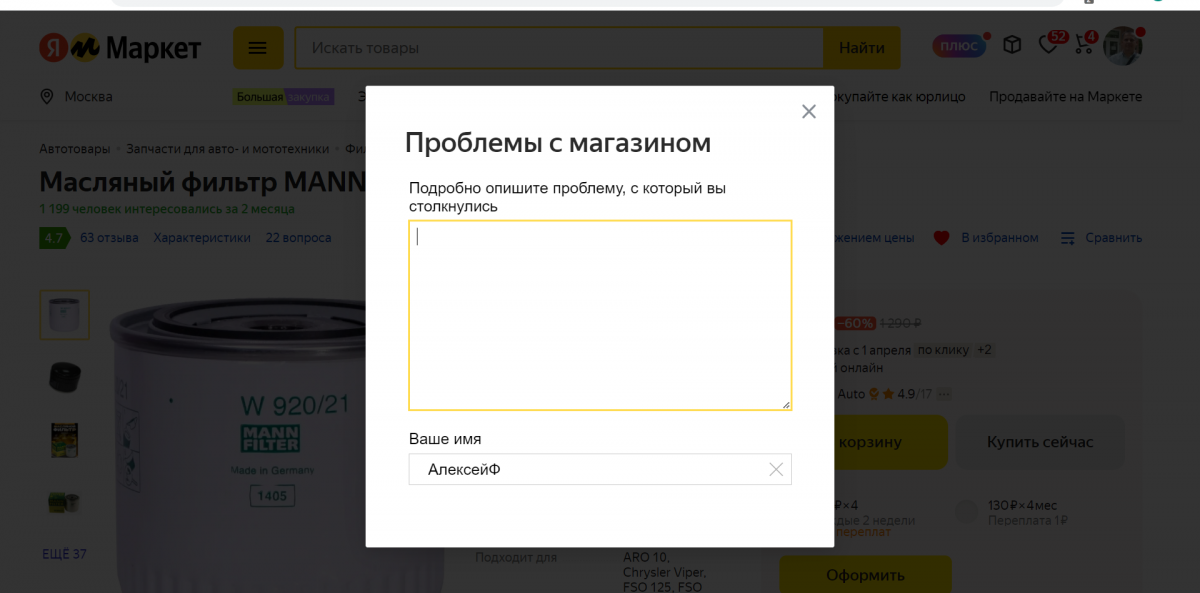1200x593 pixels.
Task: Click Купить сейчас button
Action: 1040,442
